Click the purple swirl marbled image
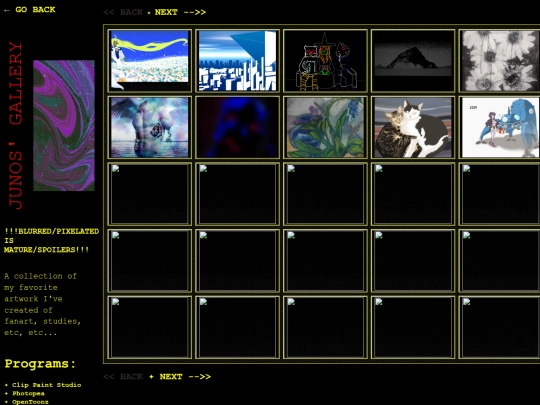The width and height of the screenshot is (540, 405). [64, 125]
